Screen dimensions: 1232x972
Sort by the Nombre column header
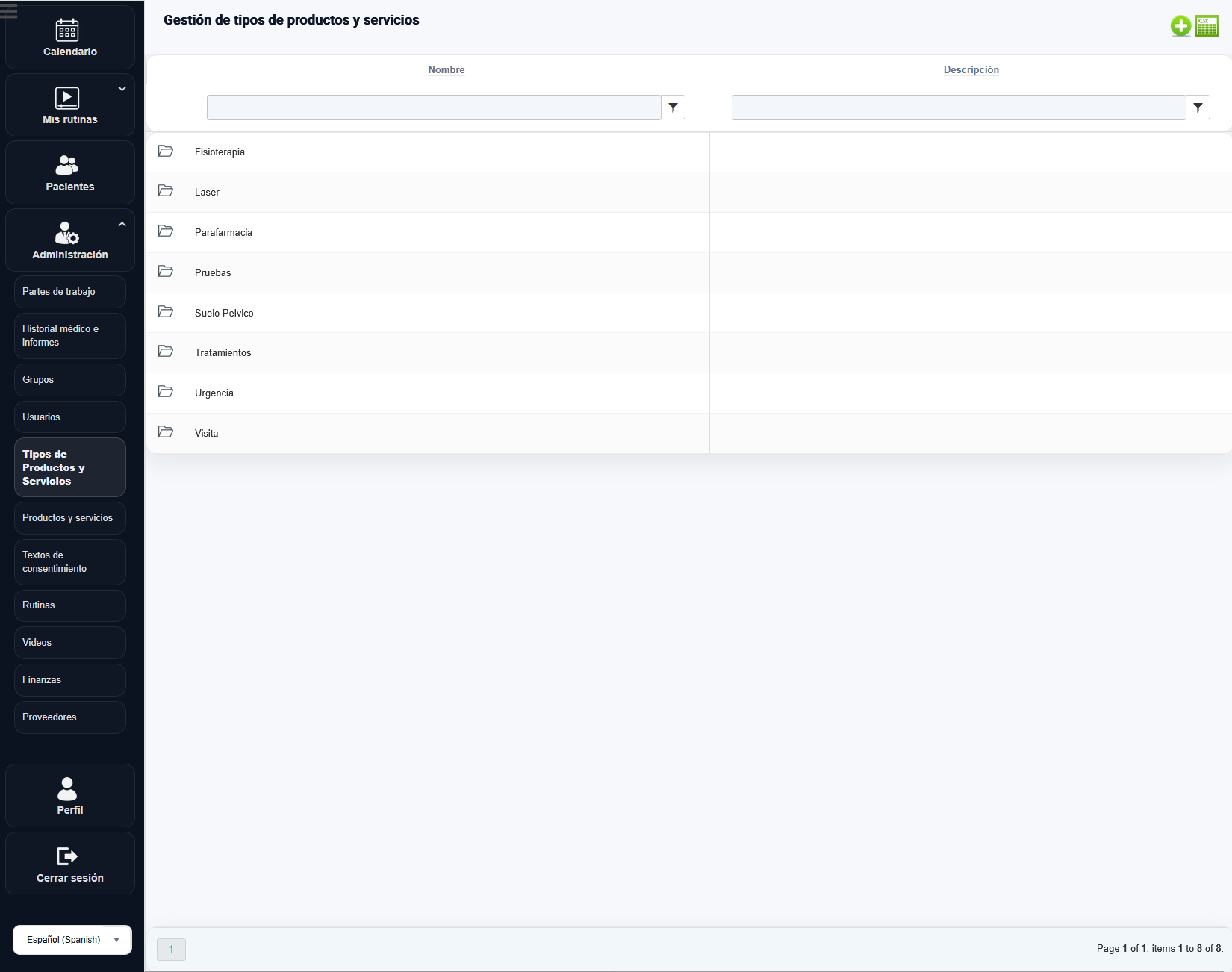(x=446, y=69)
